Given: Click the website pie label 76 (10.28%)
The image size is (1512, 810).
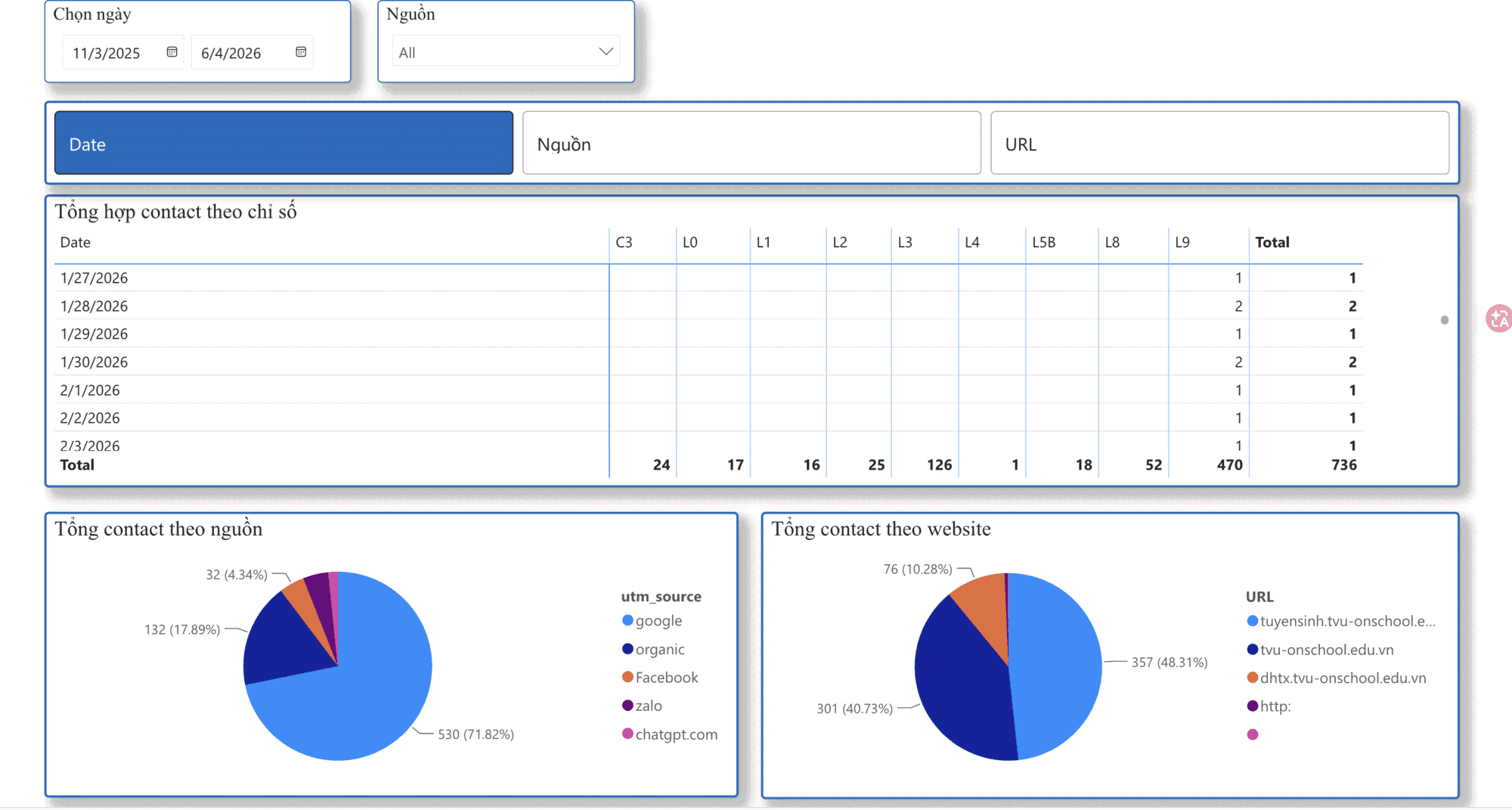Looking at the screenshot, I should click(x=918, y=569).
